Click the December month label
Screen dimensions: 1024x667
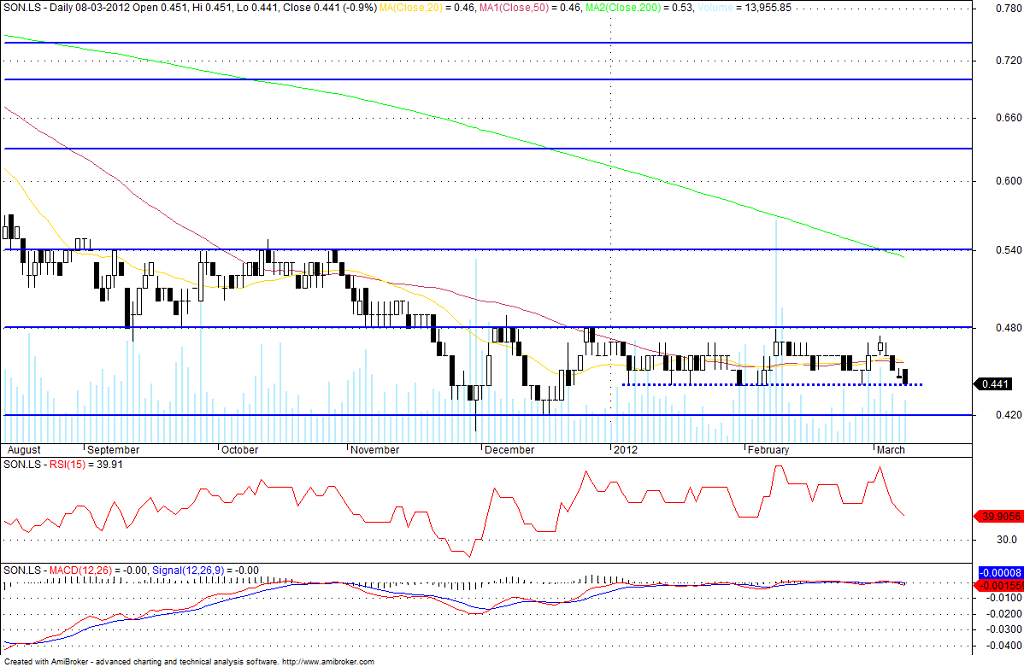point(509,450)
